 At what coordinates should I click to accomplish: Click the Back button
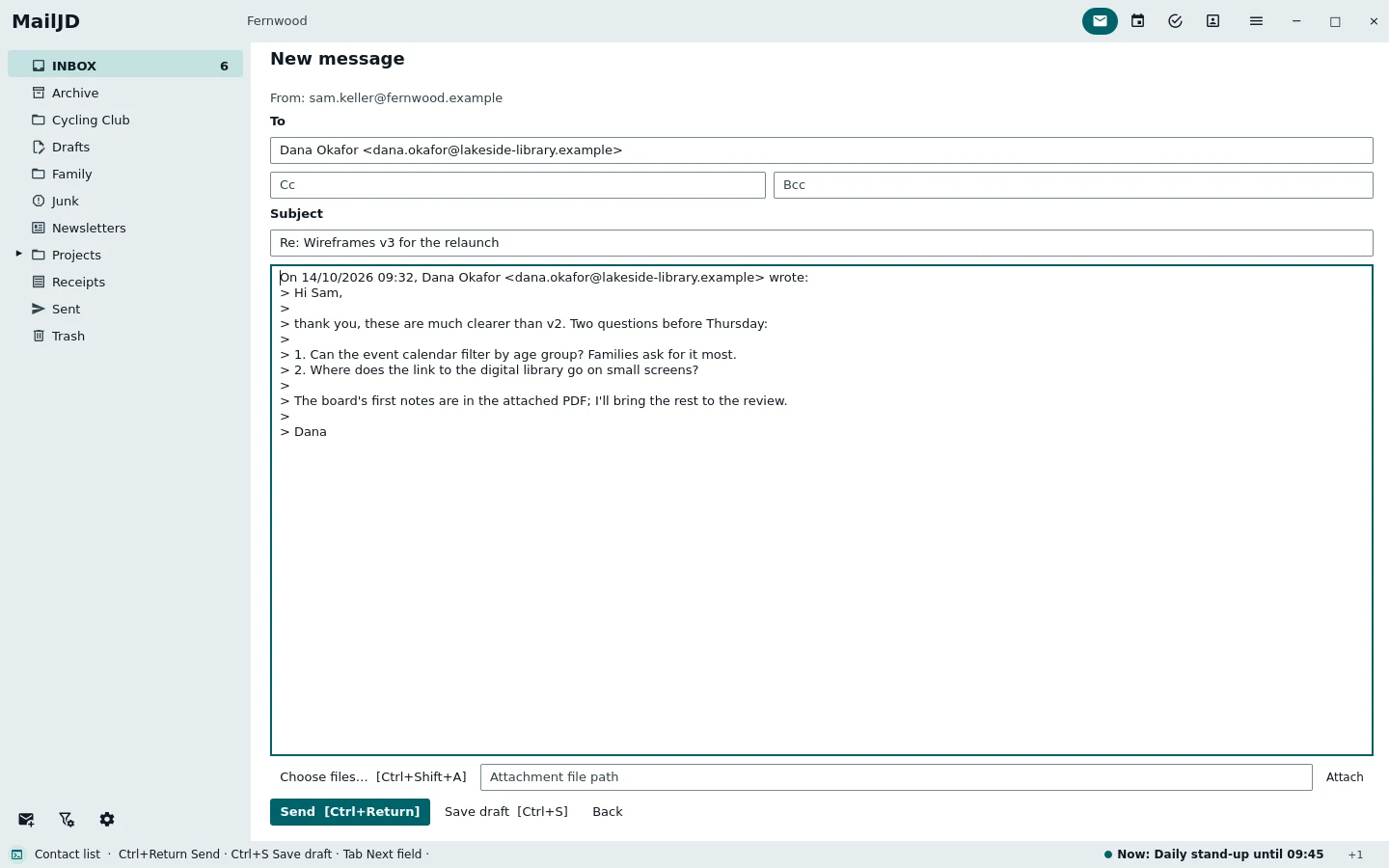608,812
